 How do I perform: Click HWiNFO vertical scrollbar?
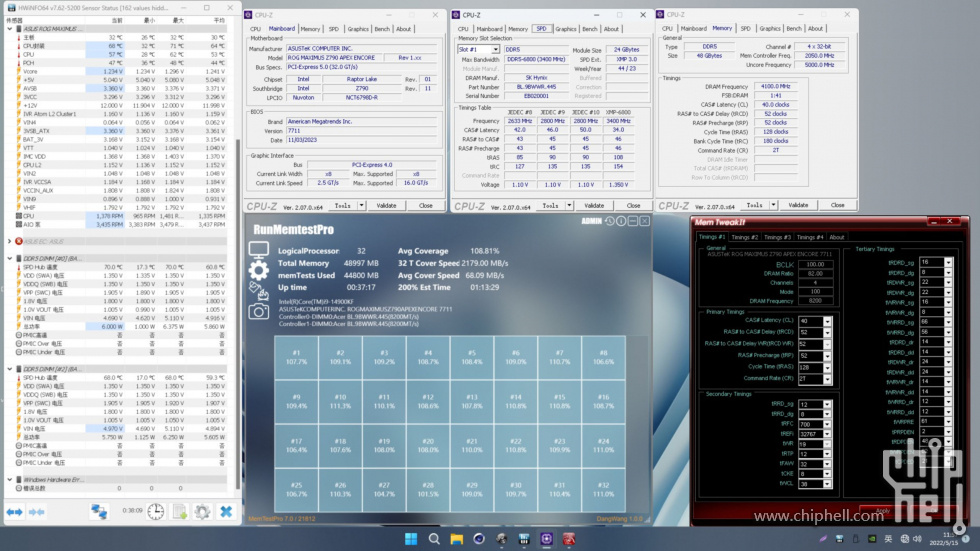[x=238, y=312]
